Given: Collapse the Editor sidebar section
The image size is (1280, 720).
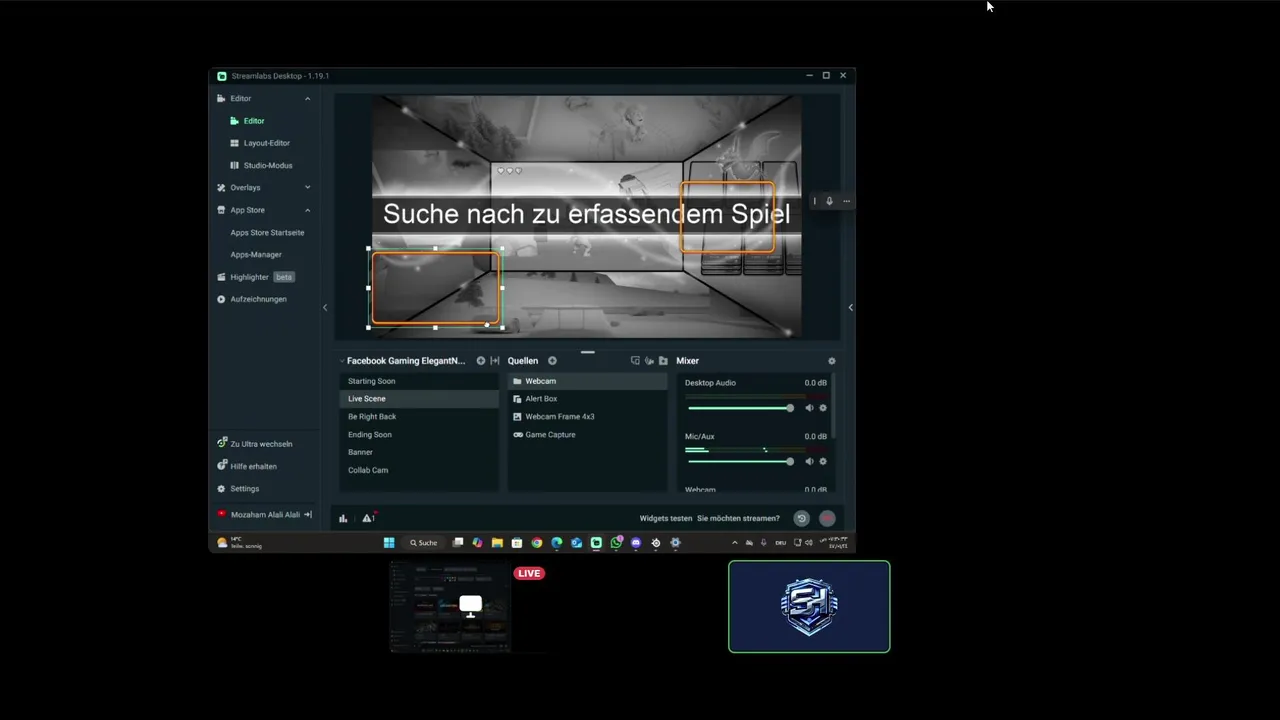Looking at the screenshot, I should point(307,99).
